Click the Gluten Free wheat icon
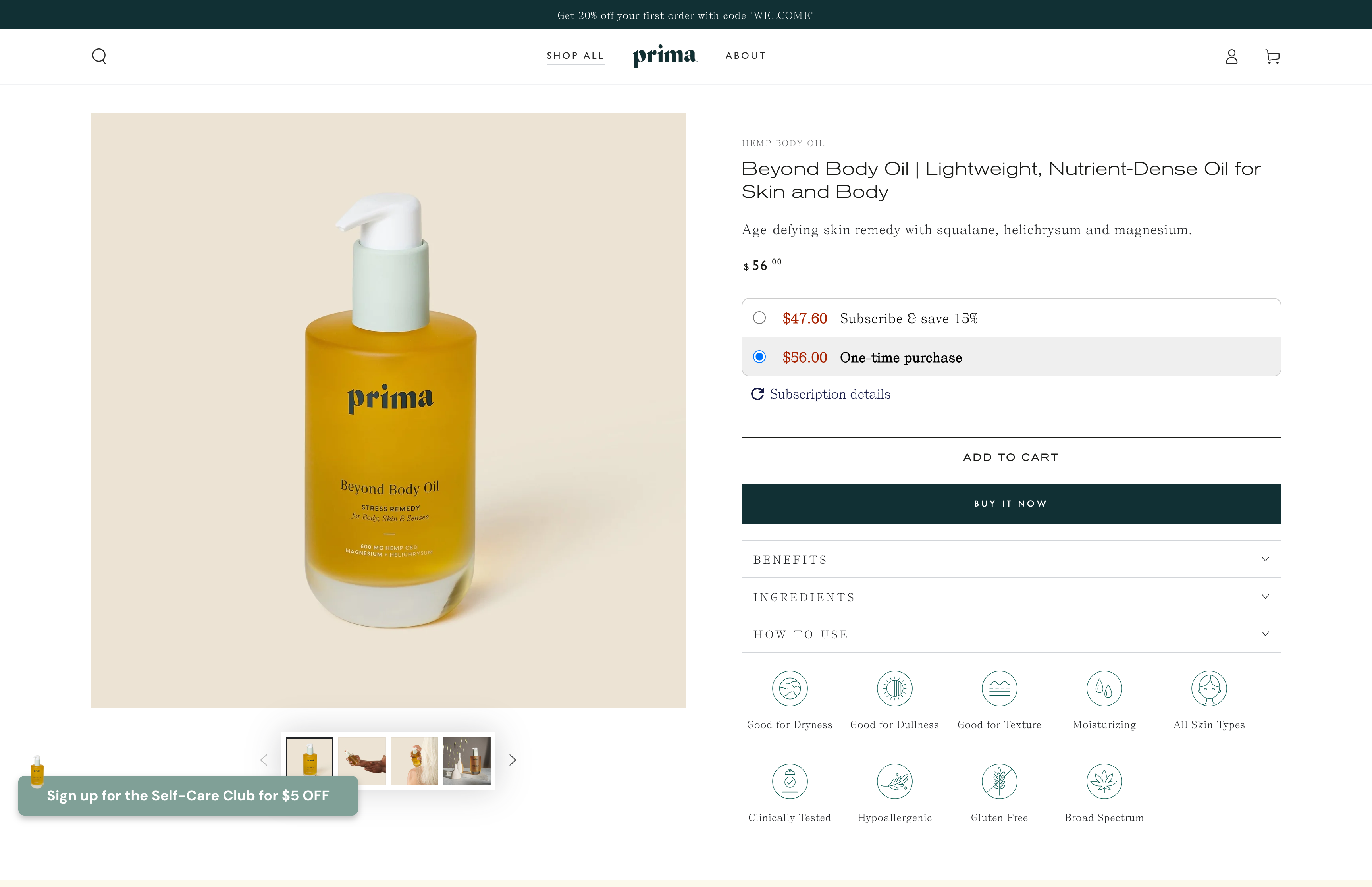Viewport: 1372px width, 887px height. coord(999,782)
